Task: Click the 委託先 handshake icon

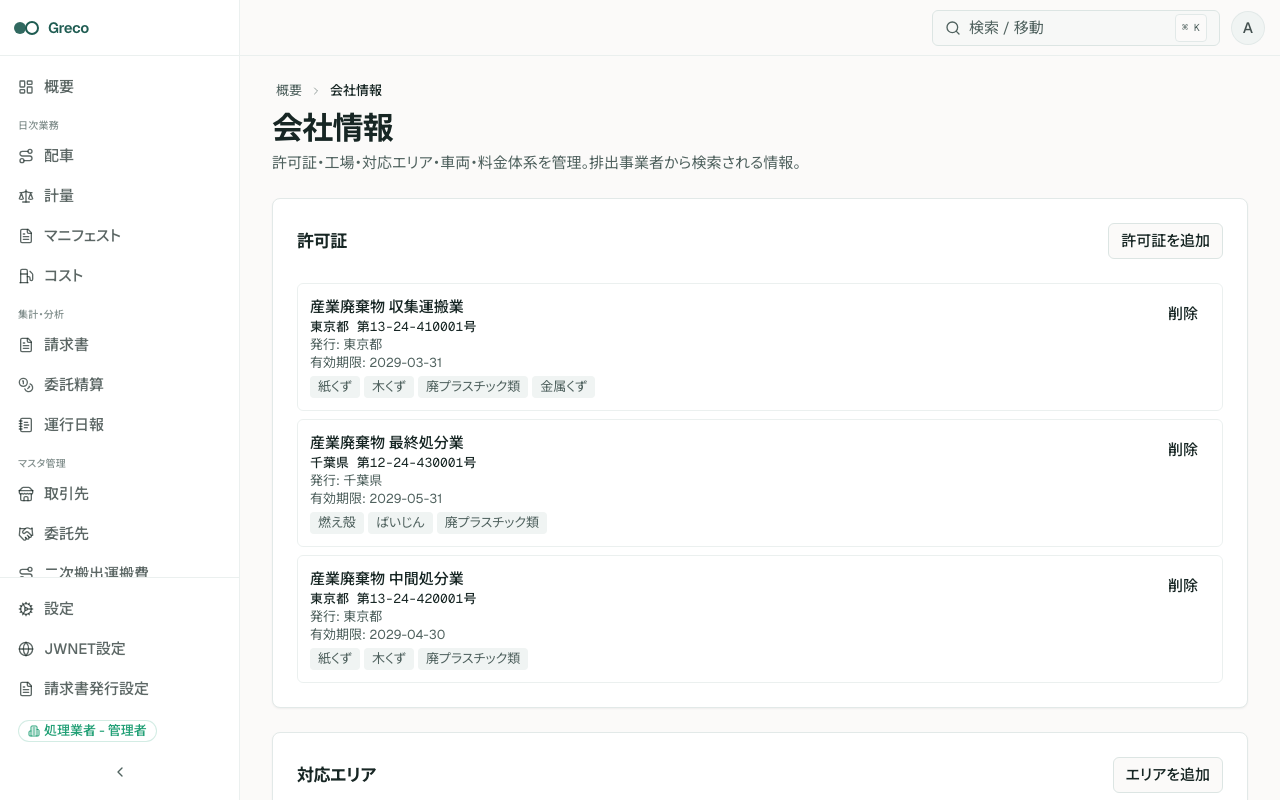Action: (26, 534)
